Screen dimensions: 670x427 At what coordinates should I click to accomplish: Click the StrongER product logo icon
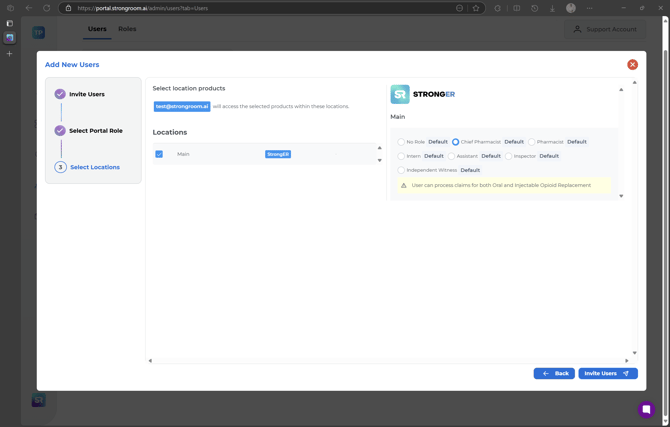400,94
